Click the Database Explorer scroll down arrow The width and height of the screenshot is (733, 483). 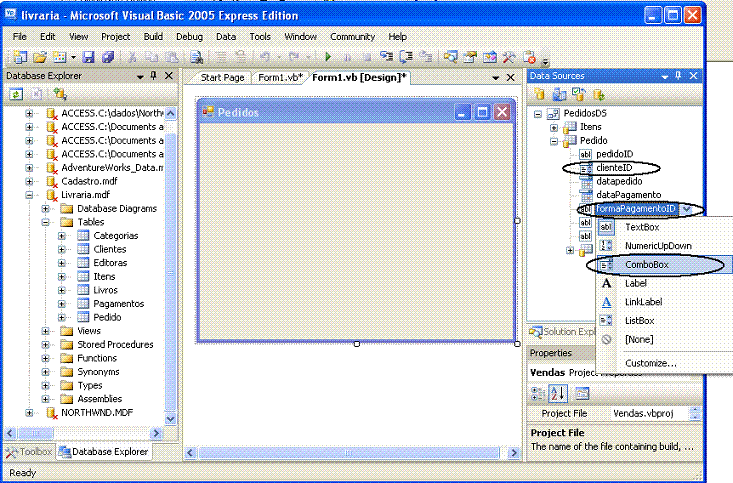[171, 419]
